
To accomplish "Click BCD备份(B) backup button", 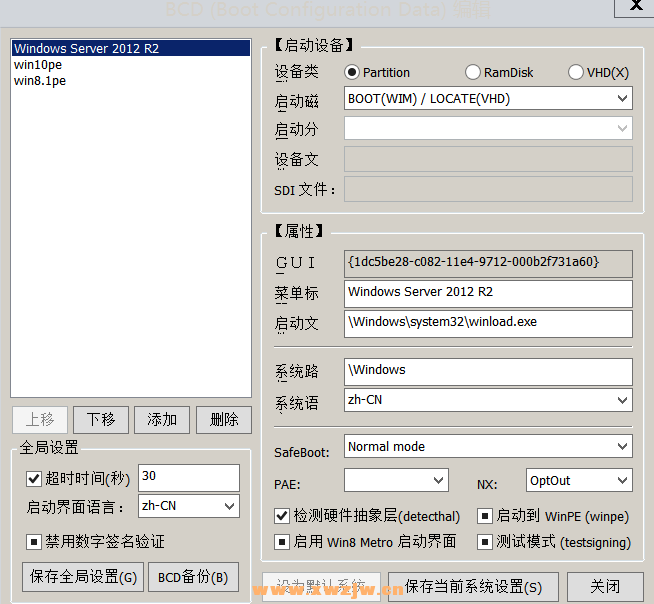I will [193, 577].
